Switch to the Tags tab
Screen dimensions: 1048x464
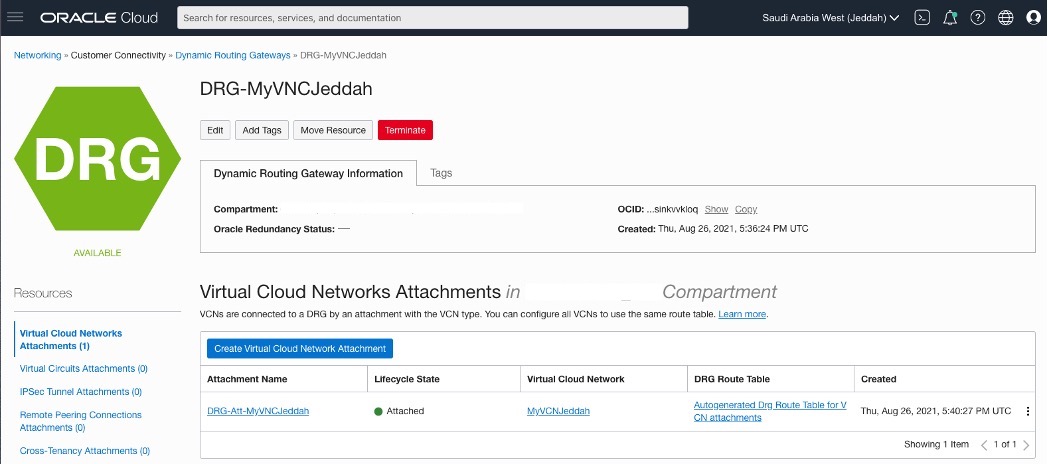(x=441, y=173)
